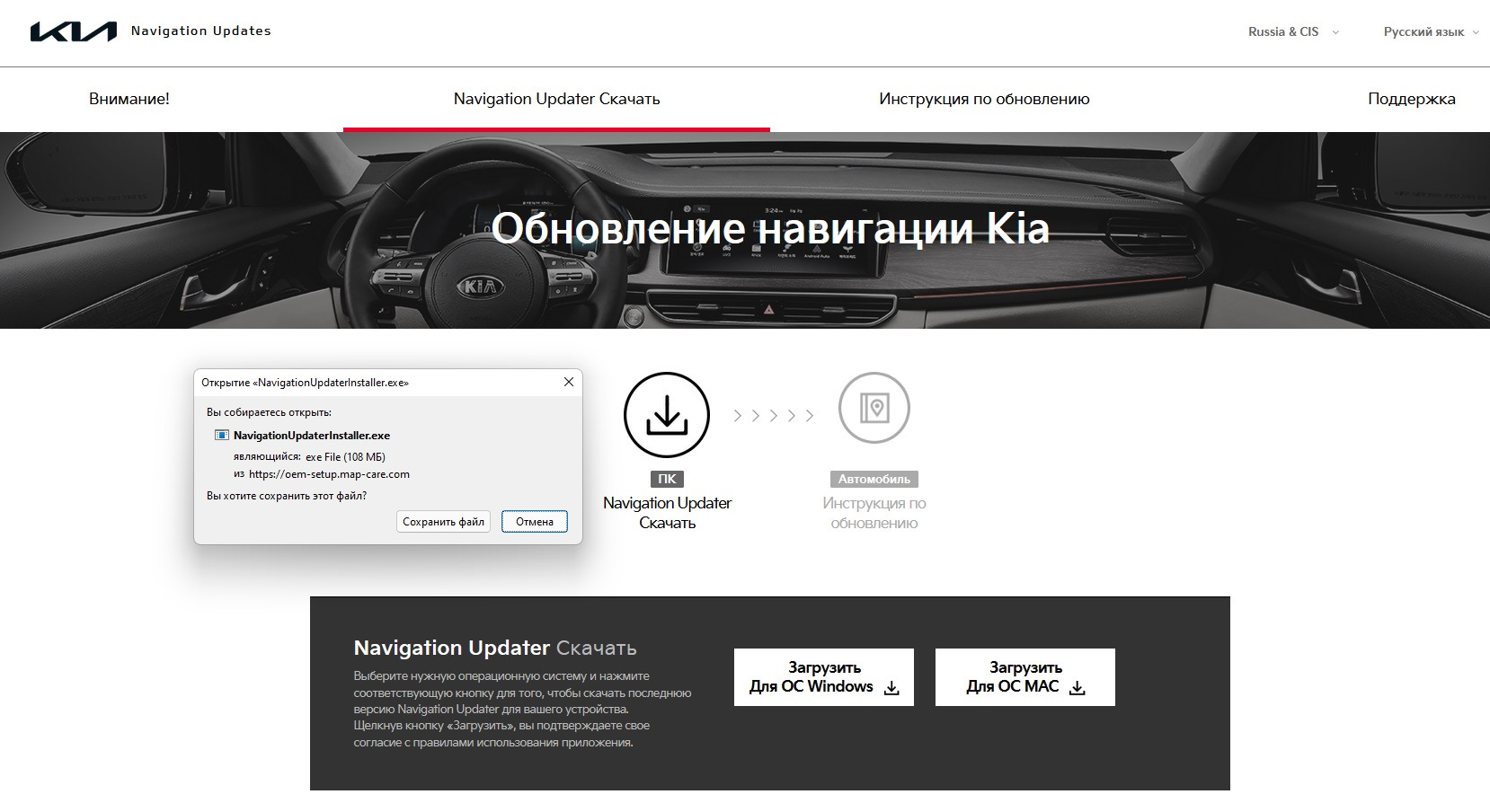Image resolution: width=1490 pixels, height=812 pixels.
Task: Select the Navigation Updater Скачать tab
Action: tap(557, 99)
